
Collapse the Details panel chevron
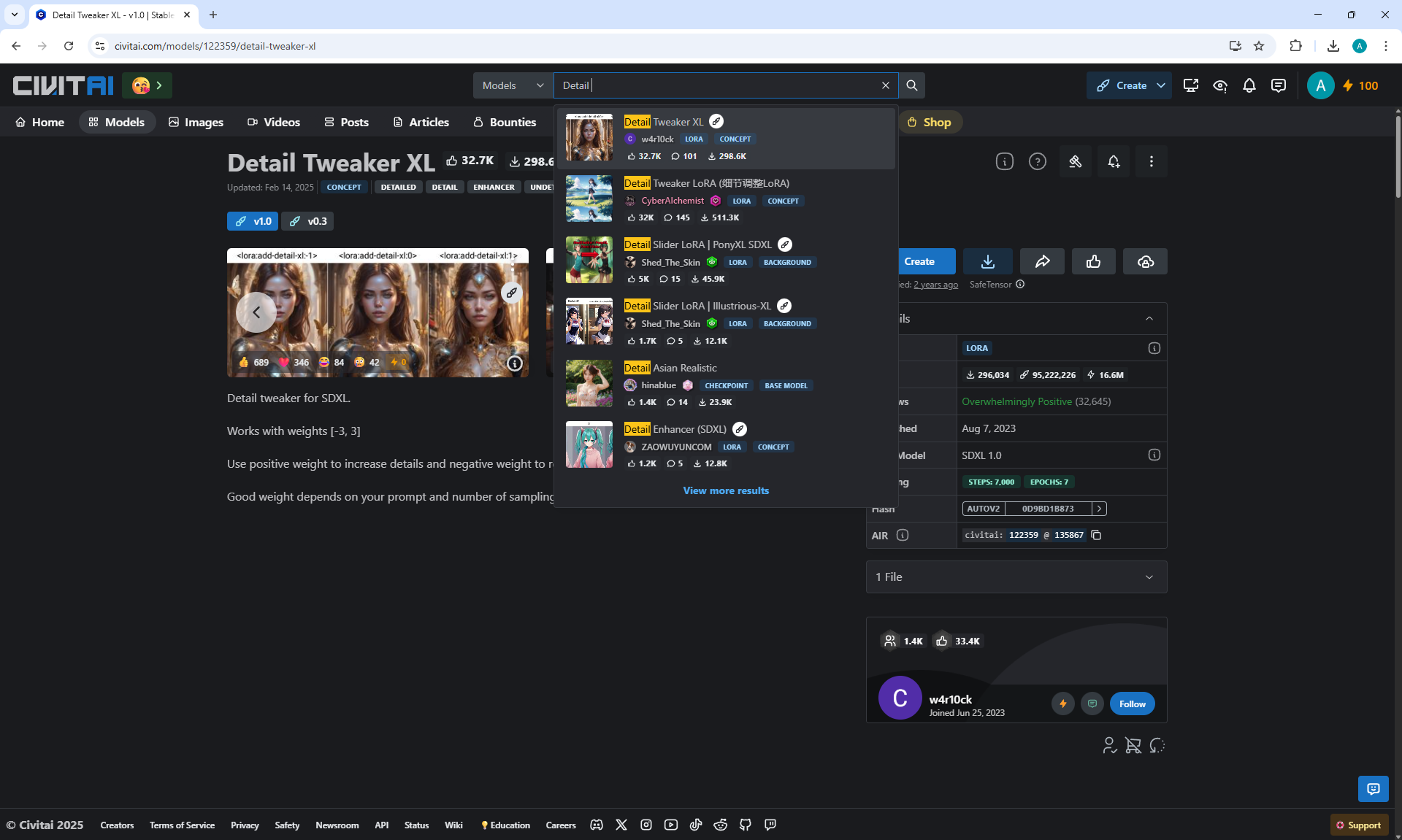(1149, 318)
